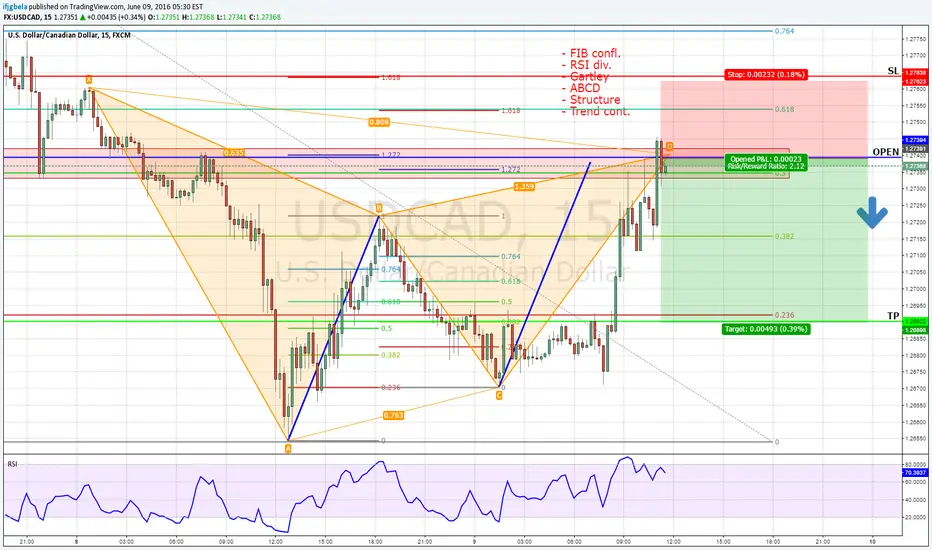Click the '- Structure' note line

591,100
